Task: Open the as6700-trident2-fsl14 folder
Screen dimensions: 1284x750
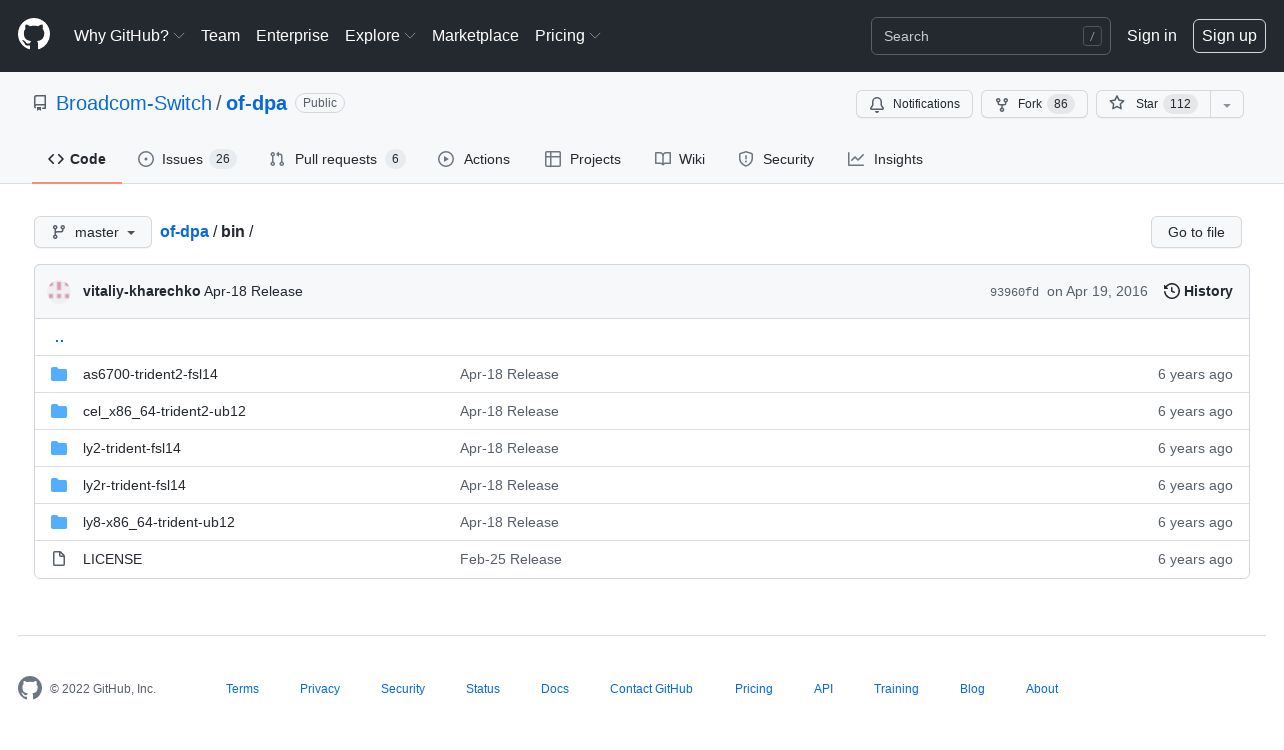Action: (x=150, y=374)
